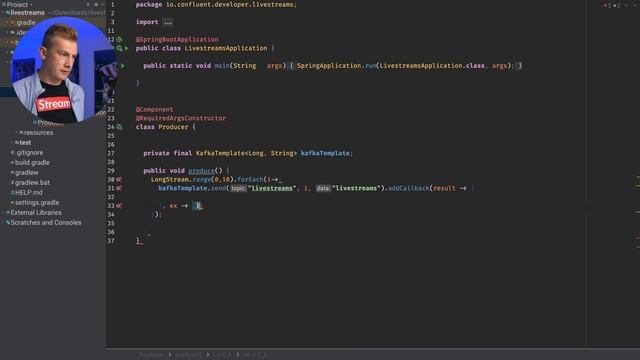Image resolution: width=640 pixels, height=360 pixels.
Task: Click the error stripe mark near line 30
Action: (x=638, y=177)
